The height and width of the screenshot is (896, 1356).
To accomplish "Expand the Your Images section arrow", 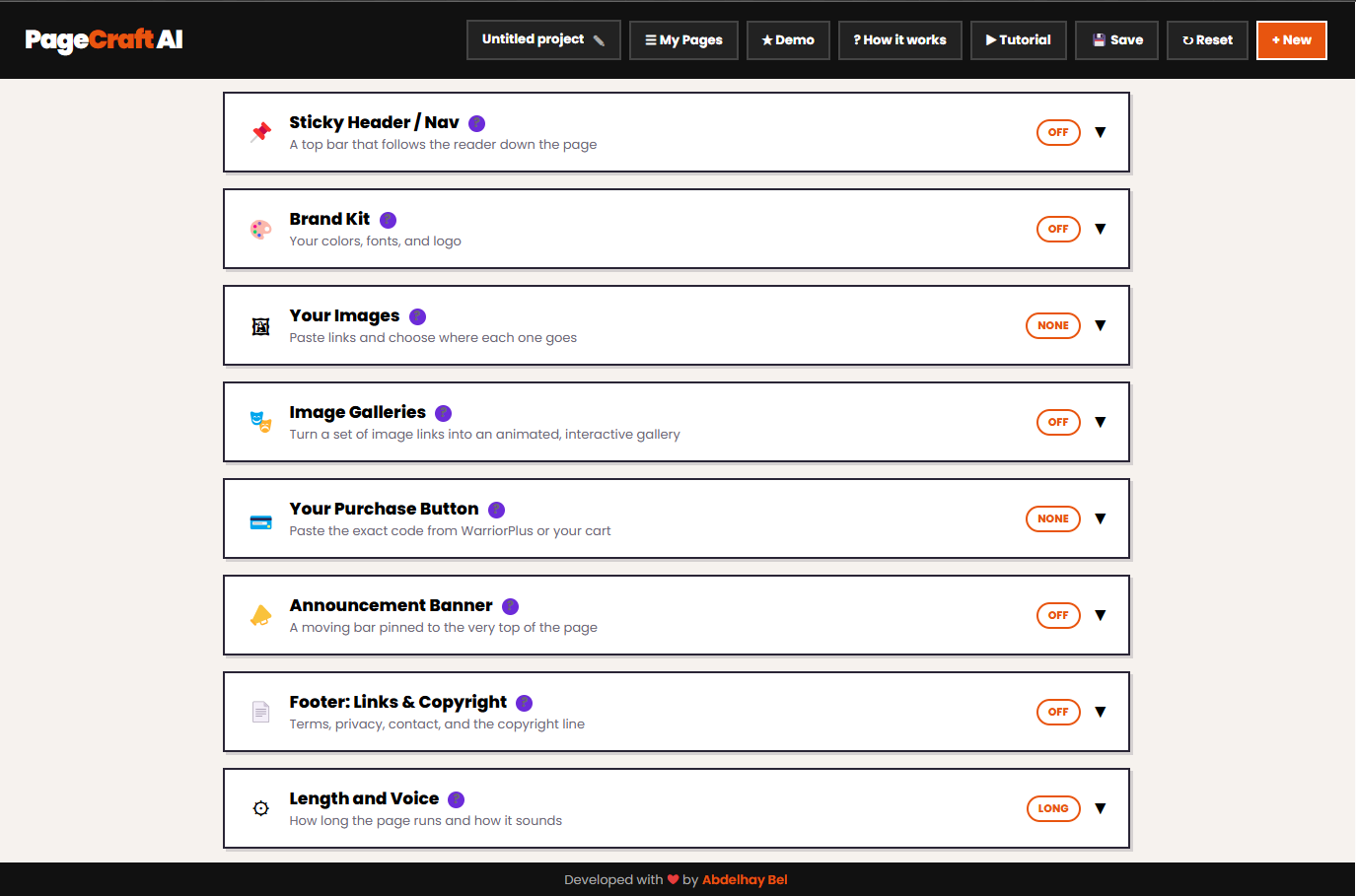I will click(x=1101, y=325).
